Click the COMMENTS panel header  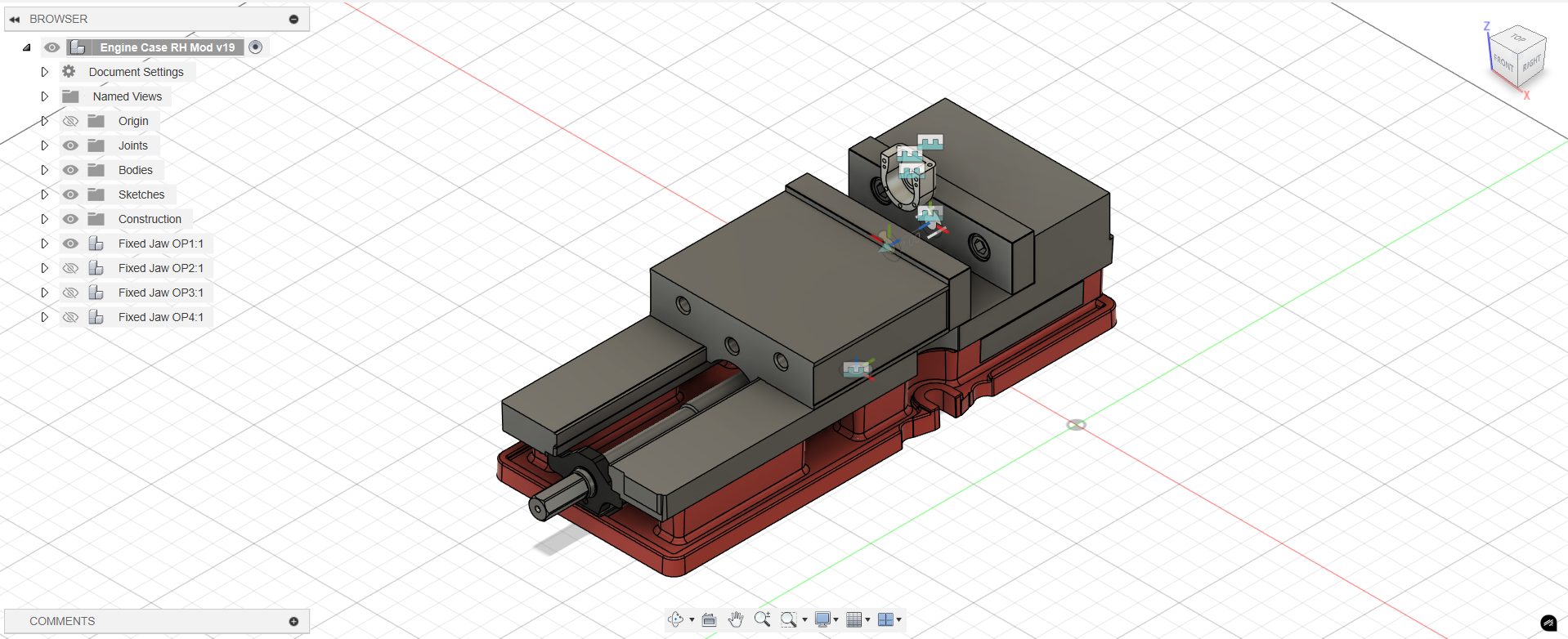tap(157, 621)
